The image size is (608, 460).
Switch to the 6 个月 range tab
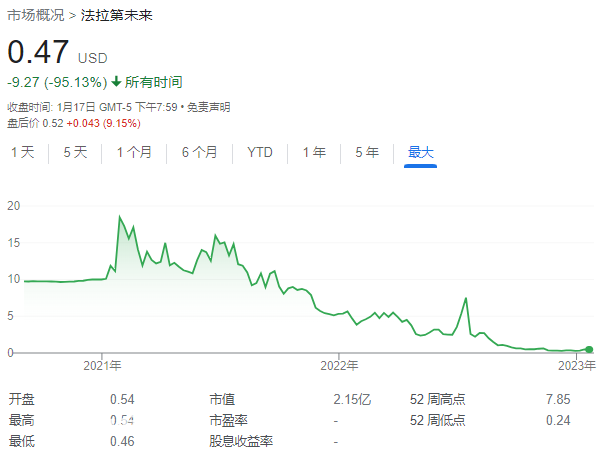click(199, 152)
